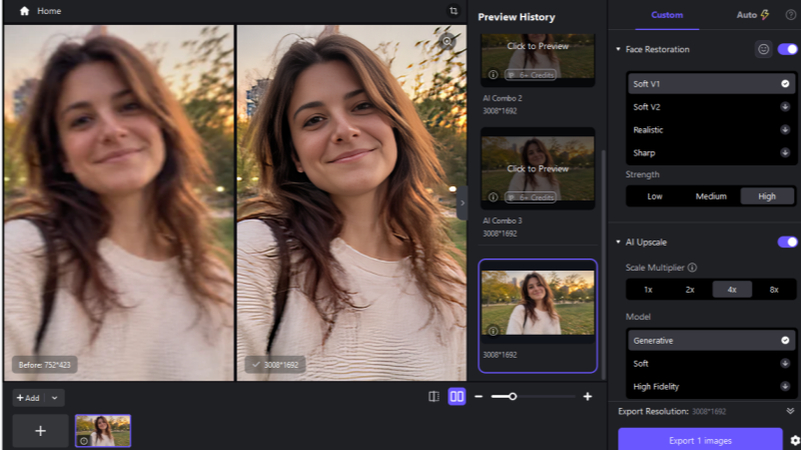Switch to side-by-side compare view
The width and height of the screenshot is (801, 450).
[x=457, y=396]
